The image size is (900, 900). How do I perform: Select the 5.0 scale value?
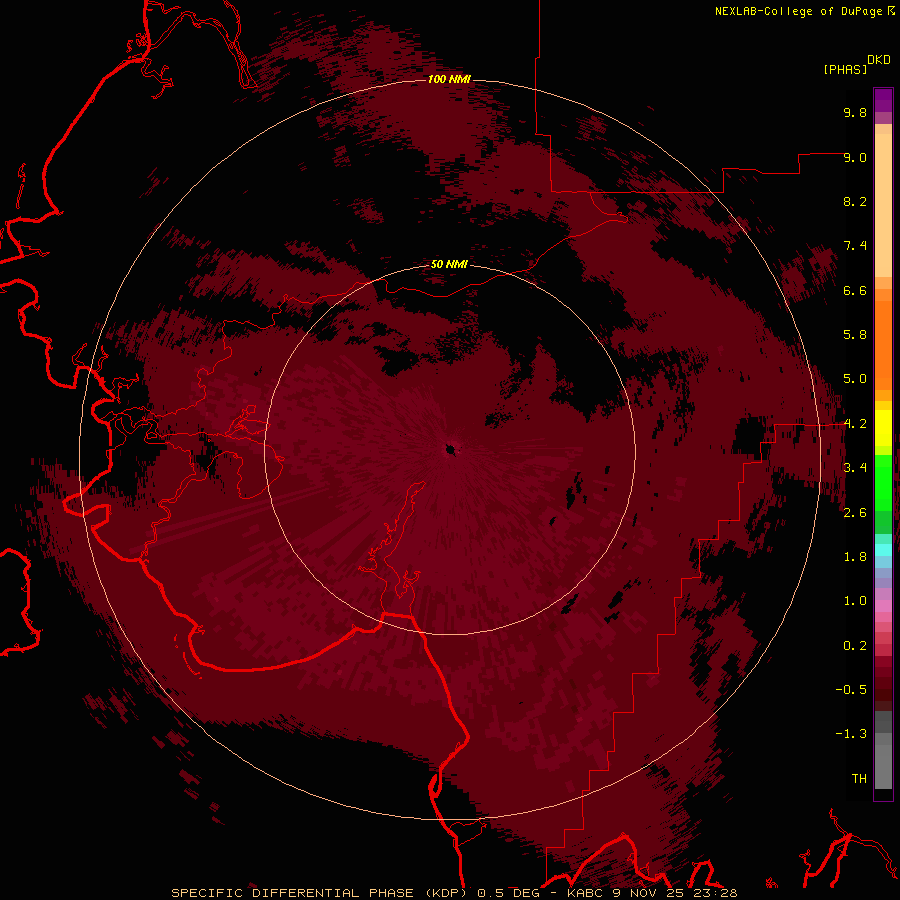[x=855, y=379]
